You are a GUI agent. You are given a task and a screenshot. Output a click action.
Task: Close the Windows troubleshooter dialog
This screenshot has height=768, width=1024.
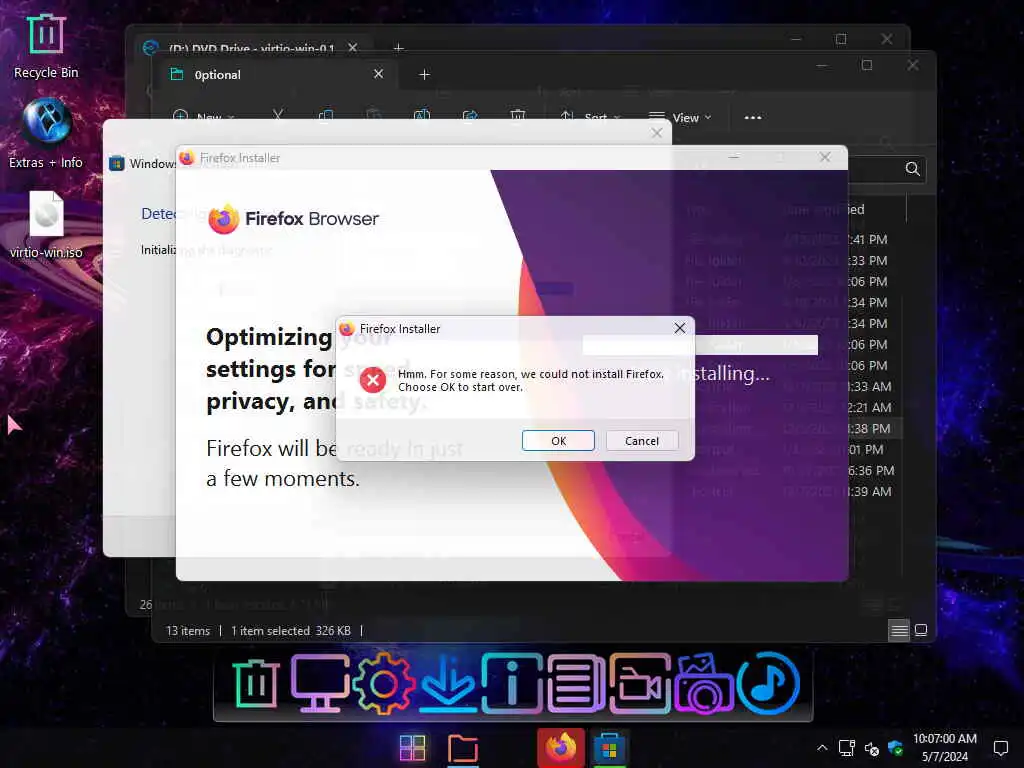(657, 133)
